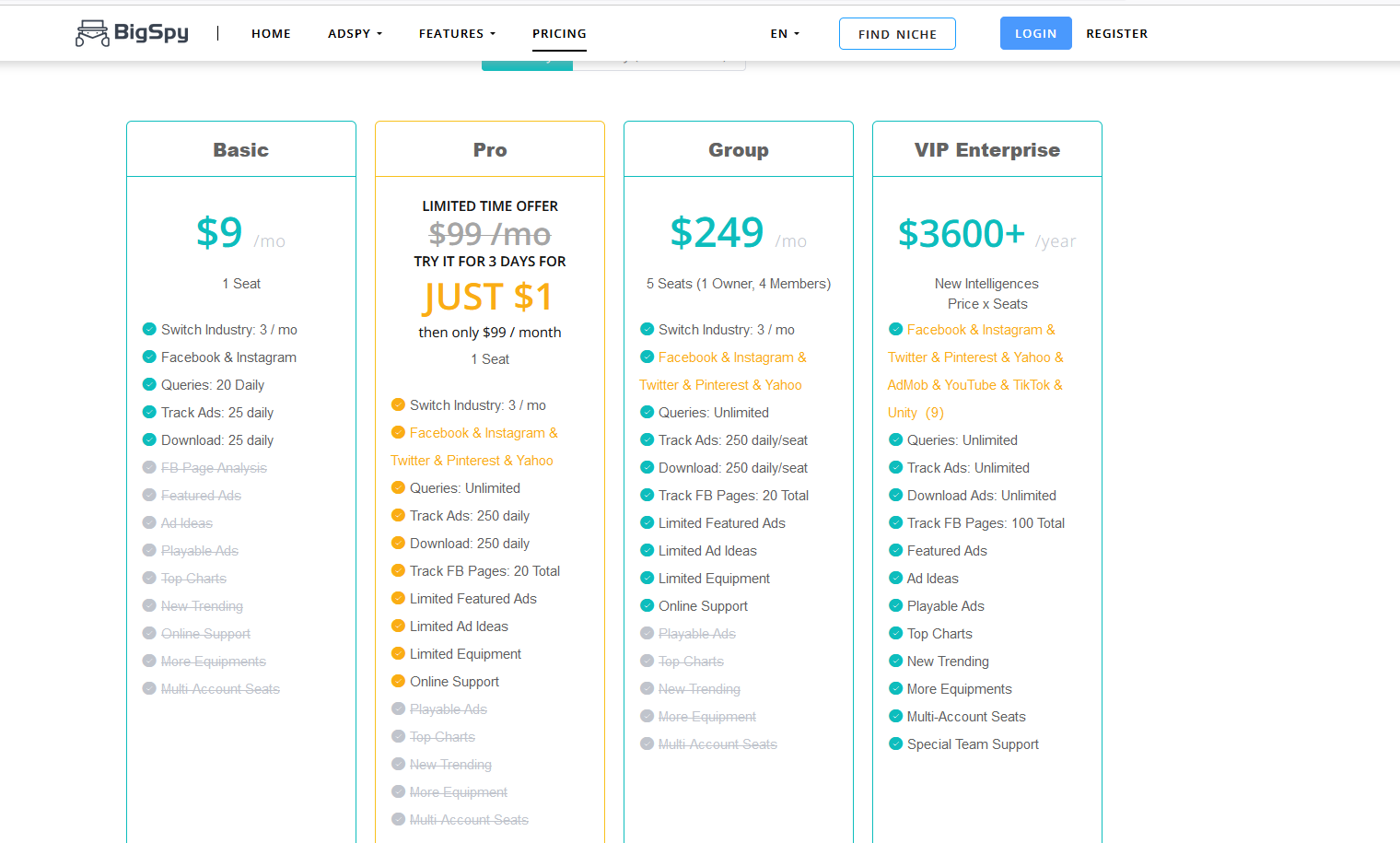Click Basic 'Switch Industry: 3 / mo' text

point(229,330)
